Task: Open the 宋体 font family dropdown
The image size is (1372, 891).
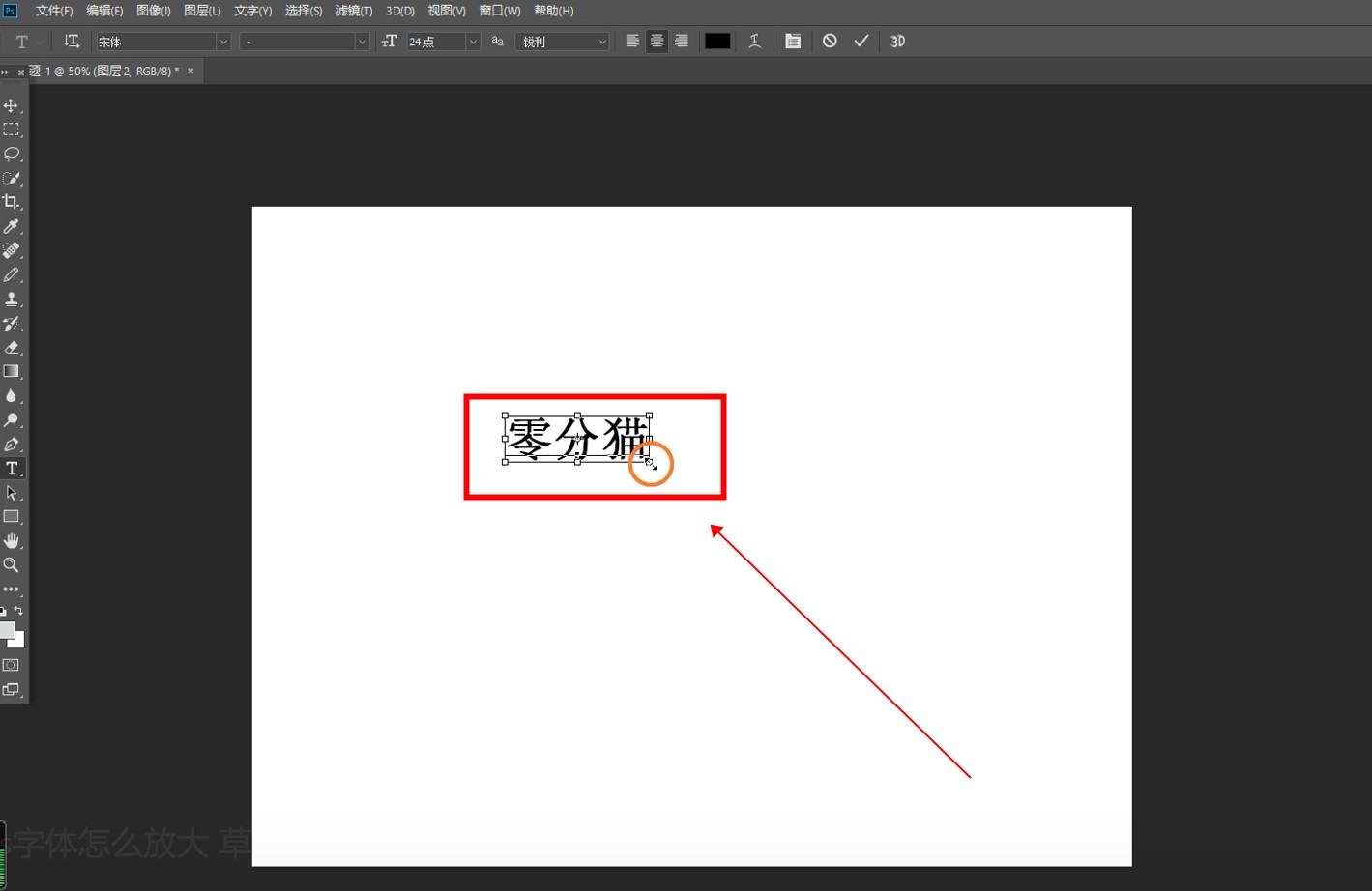Action: pyautogui.click(x=222, y=42)
